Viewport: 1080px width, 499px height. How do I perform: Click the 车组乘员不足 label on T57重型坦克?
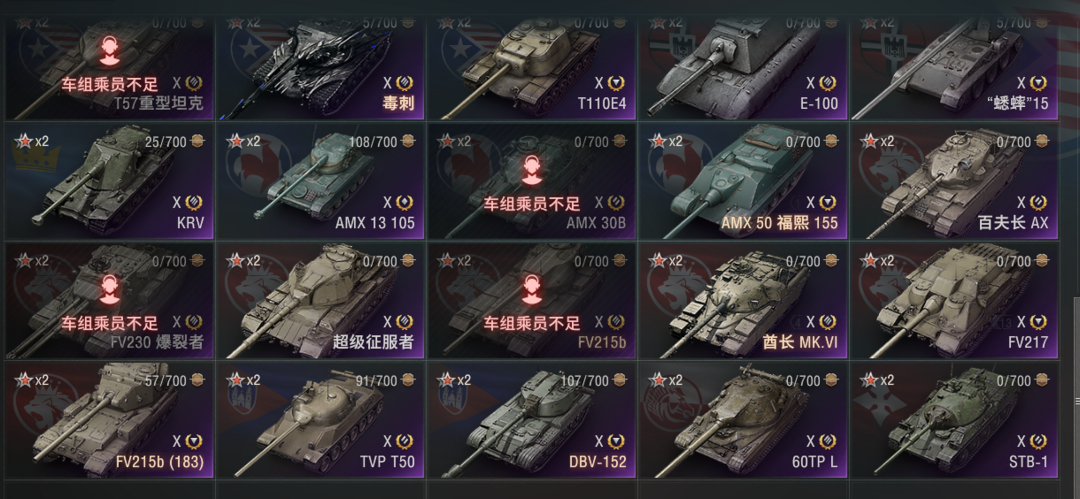tap(110, 85)
